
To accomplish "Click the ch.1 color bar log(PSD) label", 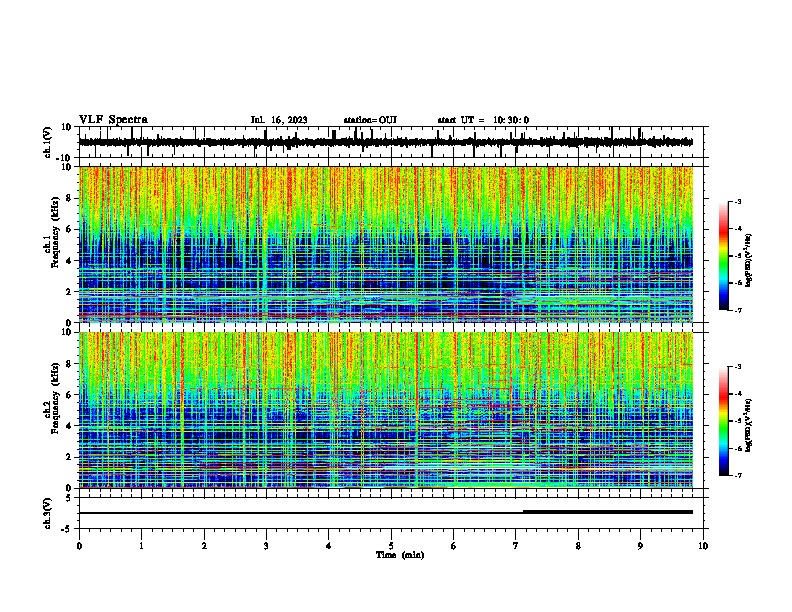I will [x=749, y=260].
